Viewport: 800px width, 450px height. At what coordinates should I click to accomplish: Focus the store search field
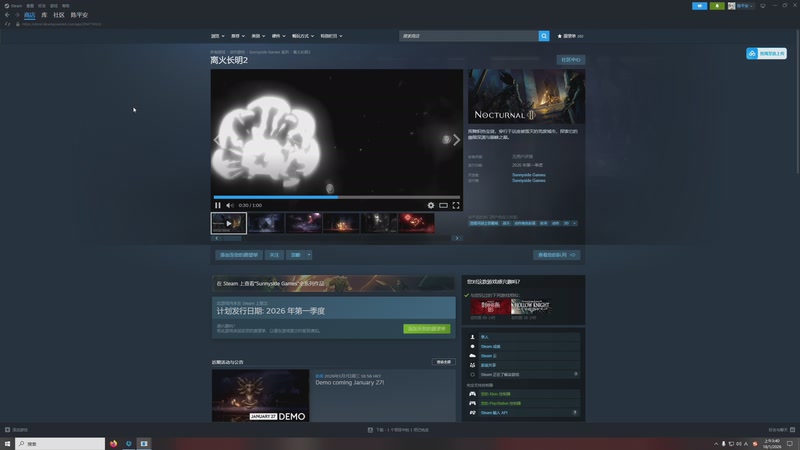(x=468, y=36)
